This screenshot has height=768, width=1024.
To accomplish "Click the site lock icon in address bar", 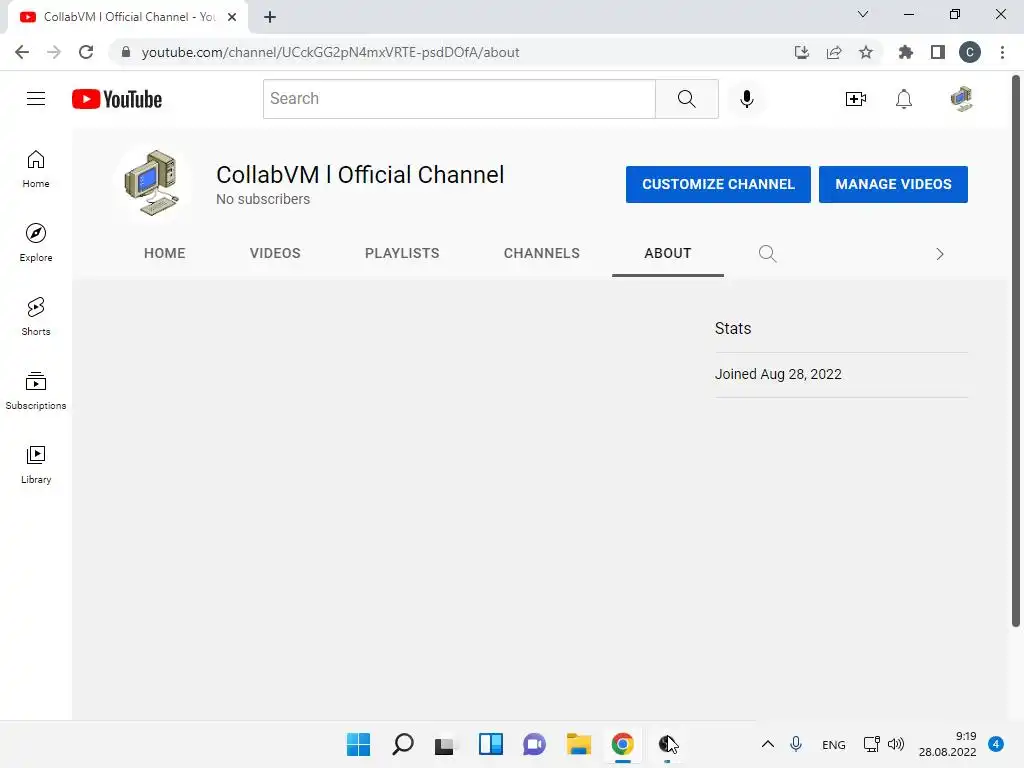I will 126,52.
